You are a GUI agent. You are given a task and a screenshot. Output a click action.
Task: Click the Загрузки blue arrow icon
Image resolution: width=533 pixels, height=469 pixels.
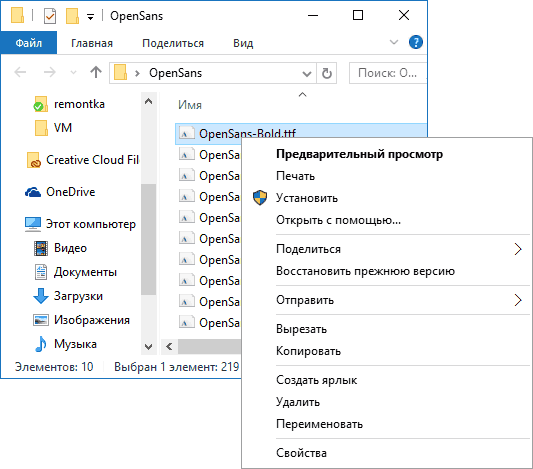[x=41, y=296]
